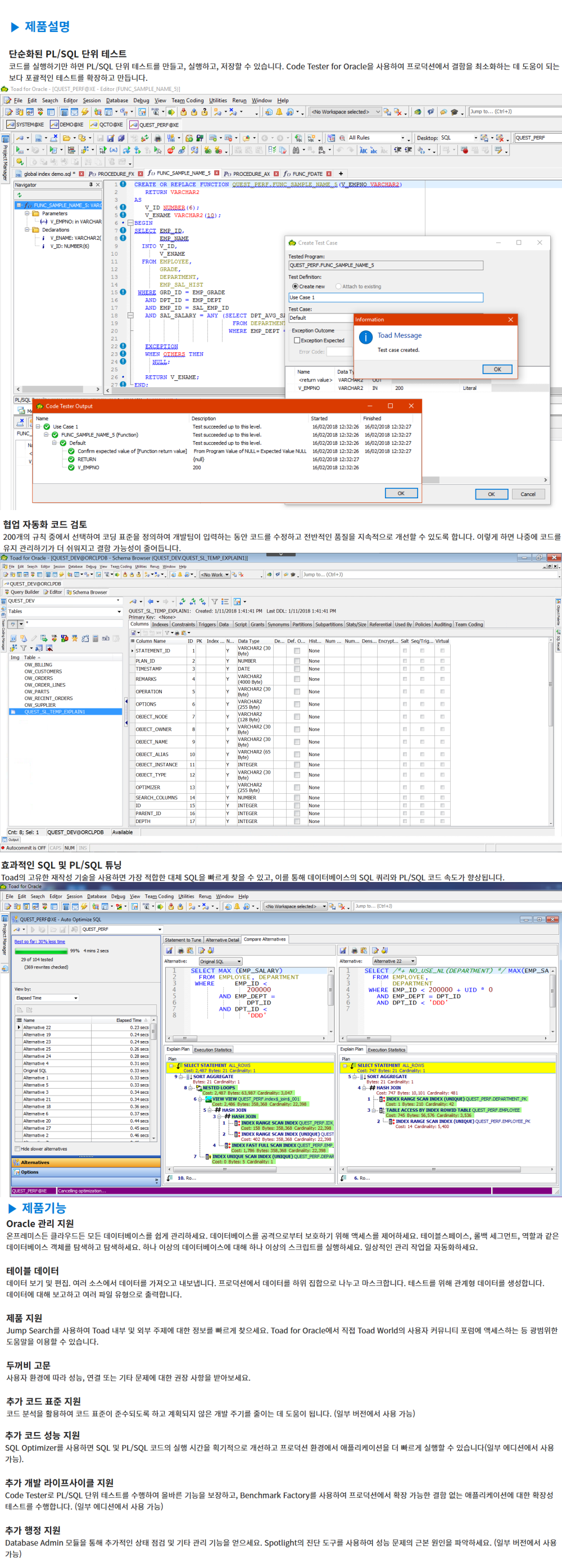The image size is (562, 1568).
Task: Open the No Workspace selected dropdown in Editor window
Action: [378, 112]
